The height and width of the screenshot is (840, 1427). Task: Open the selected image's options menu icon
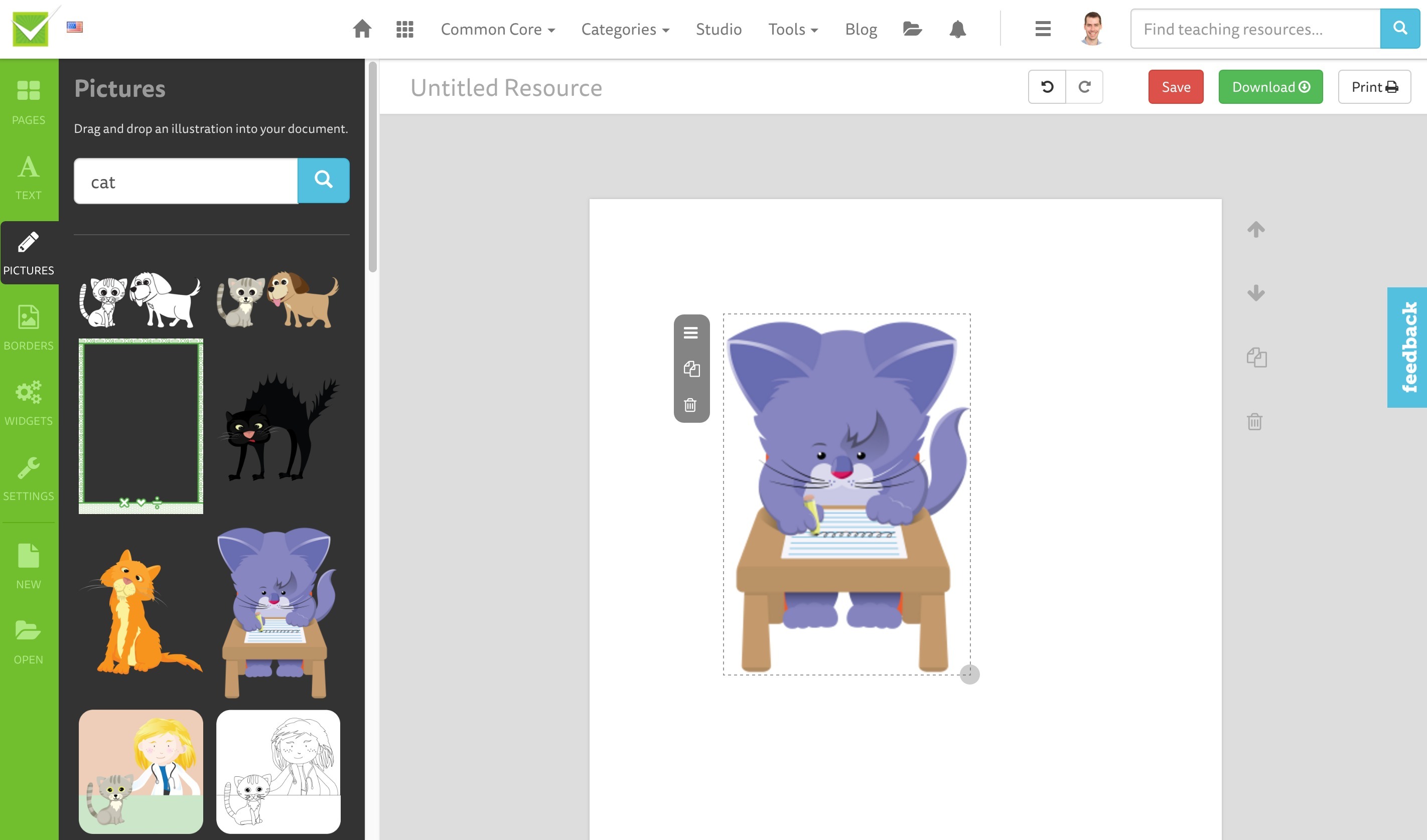690,332
